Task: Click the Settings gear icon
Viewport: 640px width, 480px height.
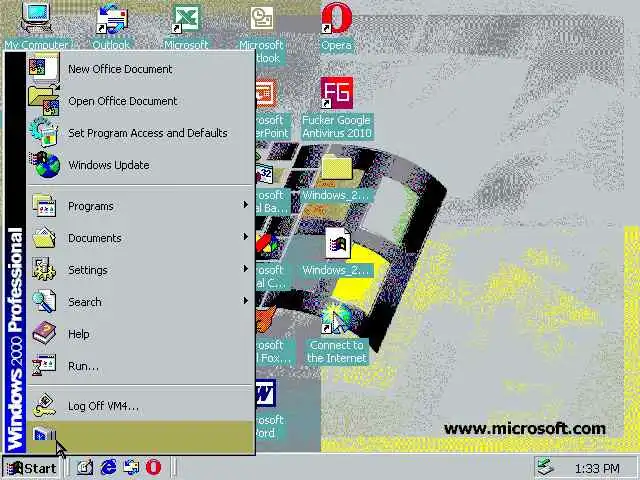Action: pyautogui.click(x=44, y=269)
